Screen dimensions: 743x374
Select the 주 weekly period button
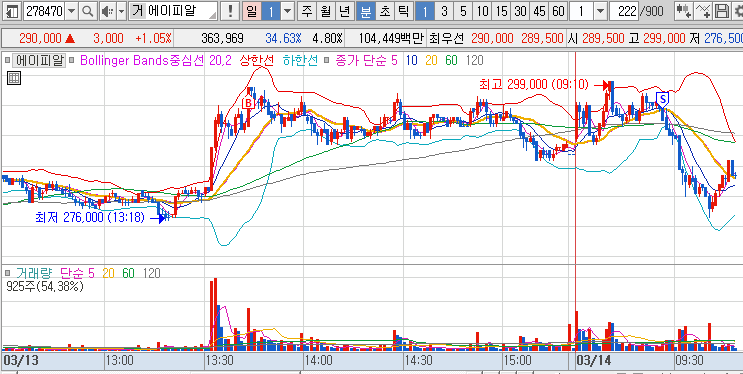pos(307,11)
